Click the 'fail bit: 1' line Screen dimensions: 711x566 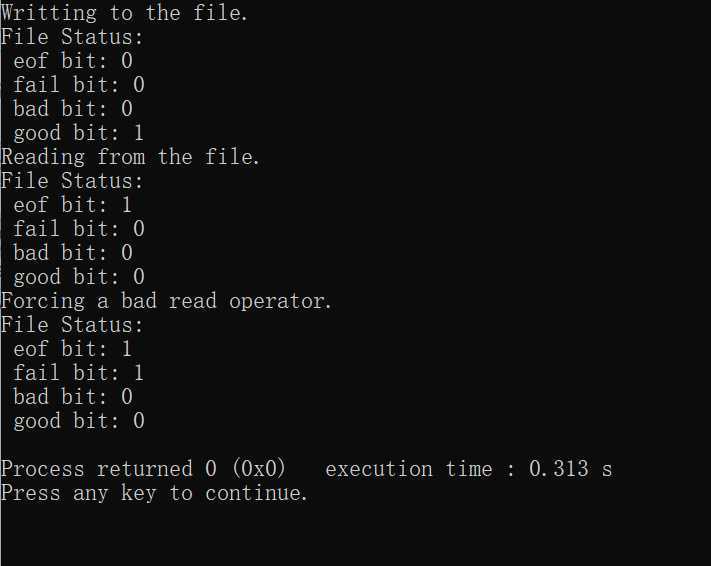click(x=79, y=373)
